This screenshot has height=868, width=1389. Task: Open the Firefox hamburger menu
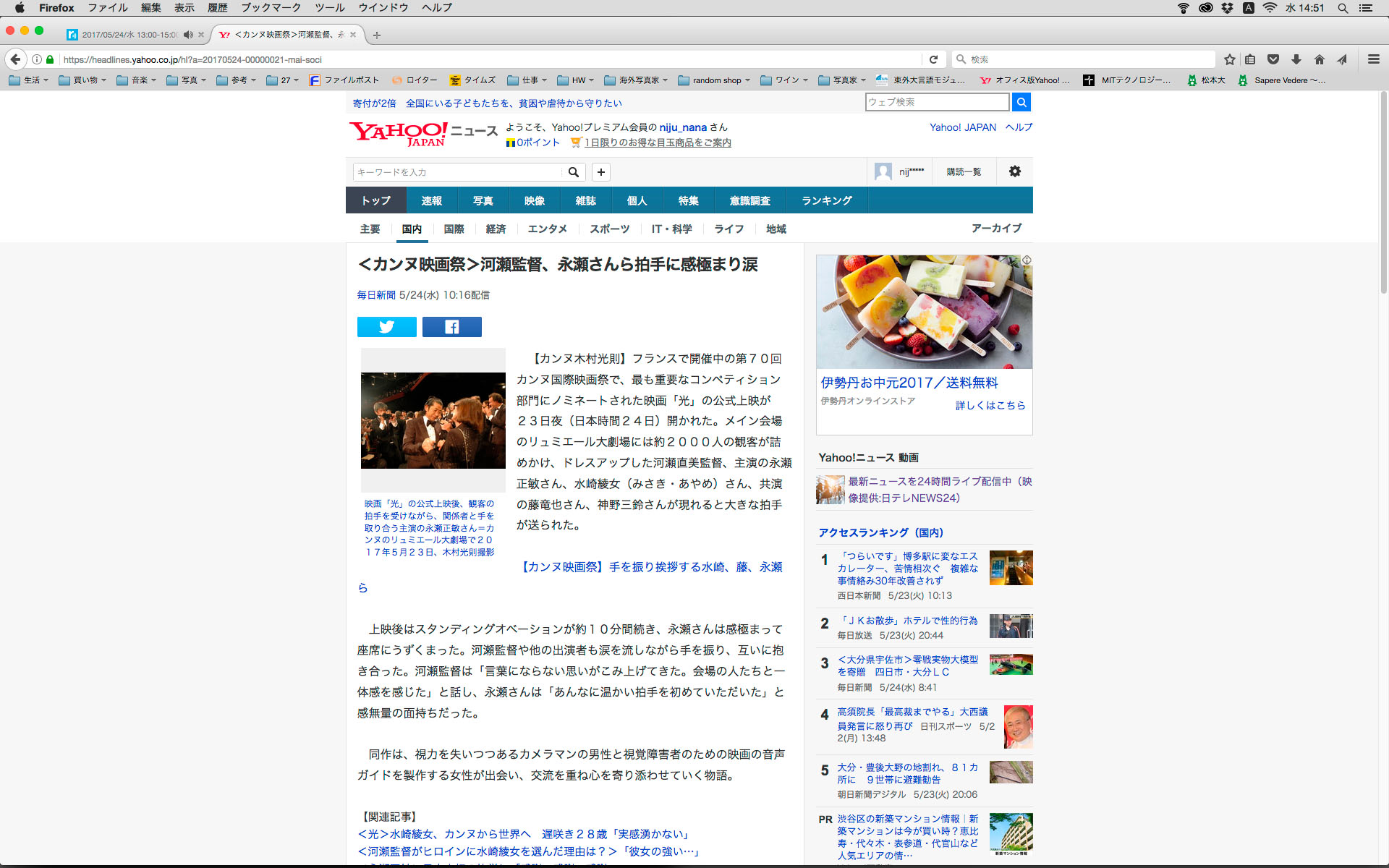coord(1373,59)
